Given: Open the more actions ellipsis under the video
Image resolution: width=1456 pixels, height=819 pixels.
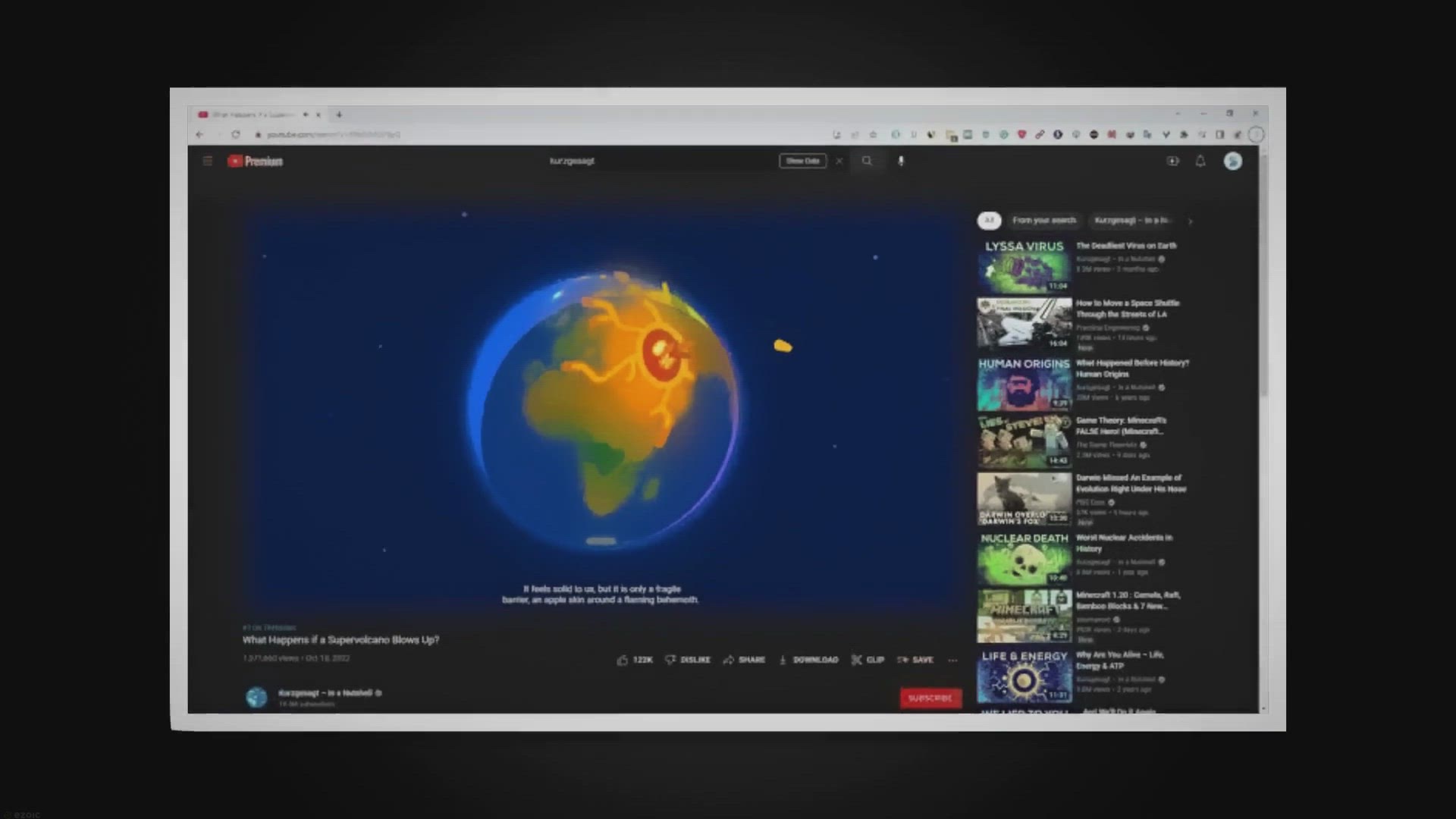Looking at the screenshot, I should (x=952, y=660).
